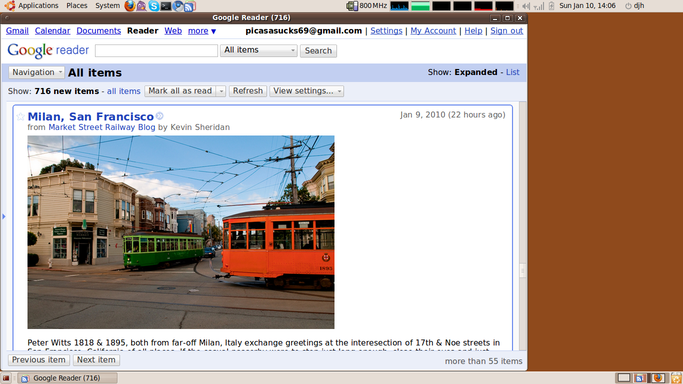Click the power user switcher djh
This screenshot has height=384, width=683.
634,6
